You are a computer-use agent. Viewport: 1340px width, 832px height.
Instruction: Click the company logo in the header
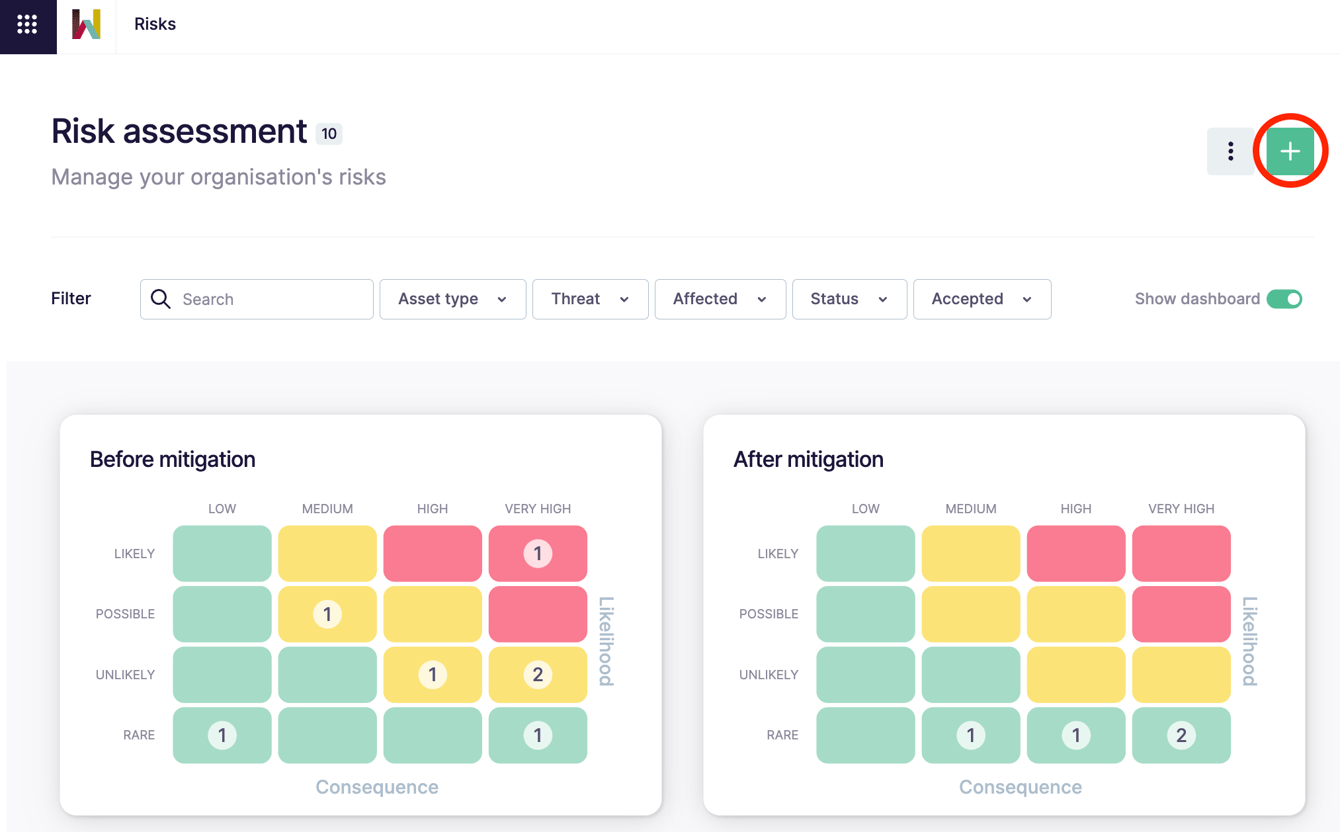86,27
